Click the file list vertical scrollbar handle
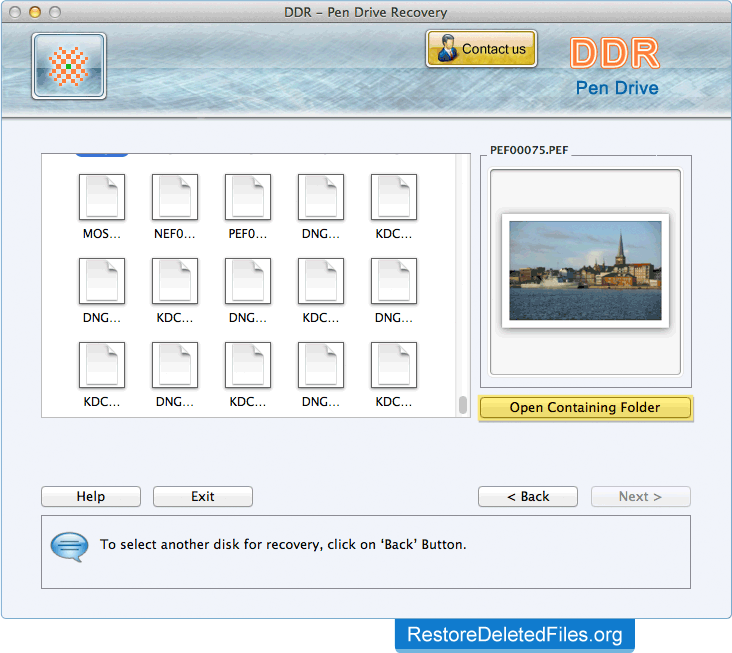Image resolution: width=732 pixels, height=653 pixels. tap(463, 405)
